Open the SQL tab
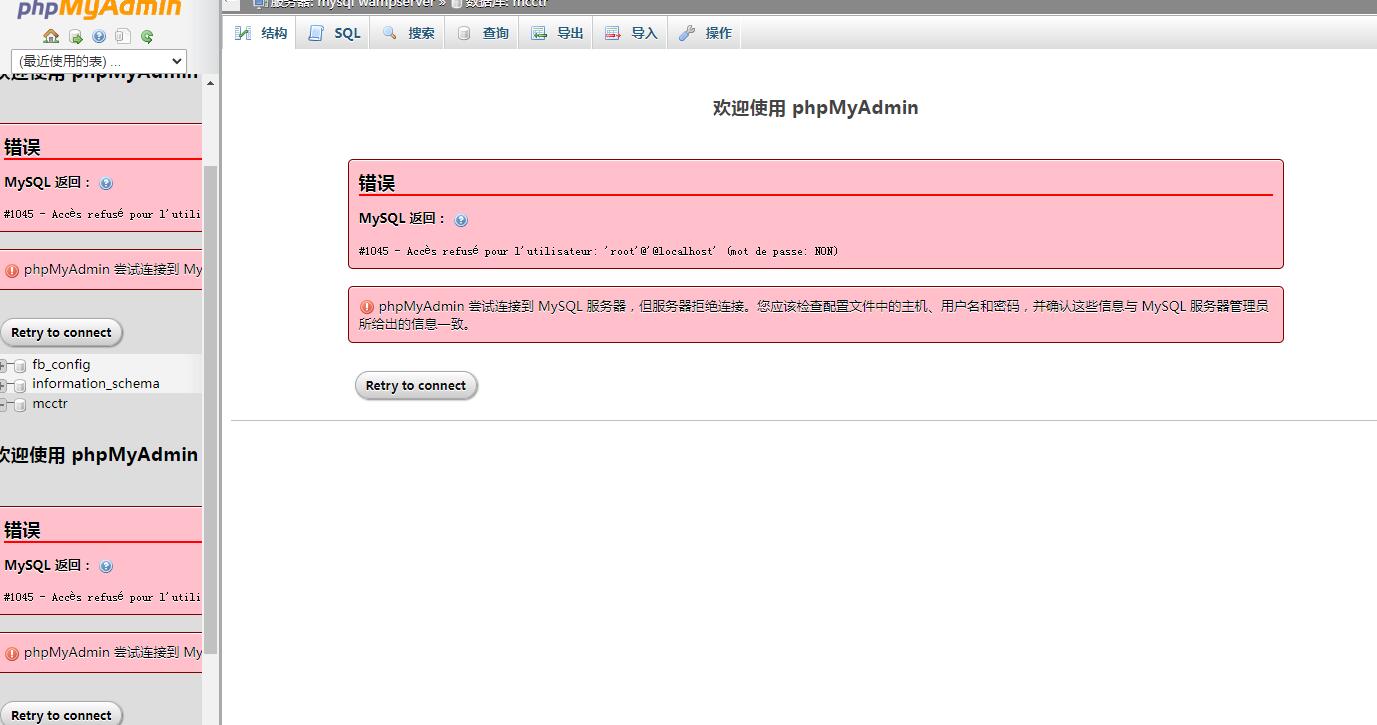The width and height of the screenshot is (1377, 725). point(334,33)
